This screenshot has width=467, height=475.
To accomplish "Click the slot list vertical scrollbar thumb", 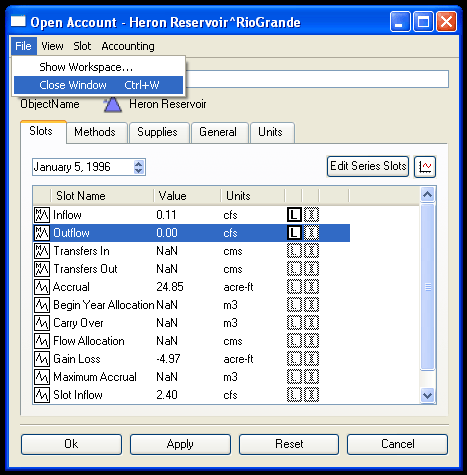I will (x=427, y=287).
